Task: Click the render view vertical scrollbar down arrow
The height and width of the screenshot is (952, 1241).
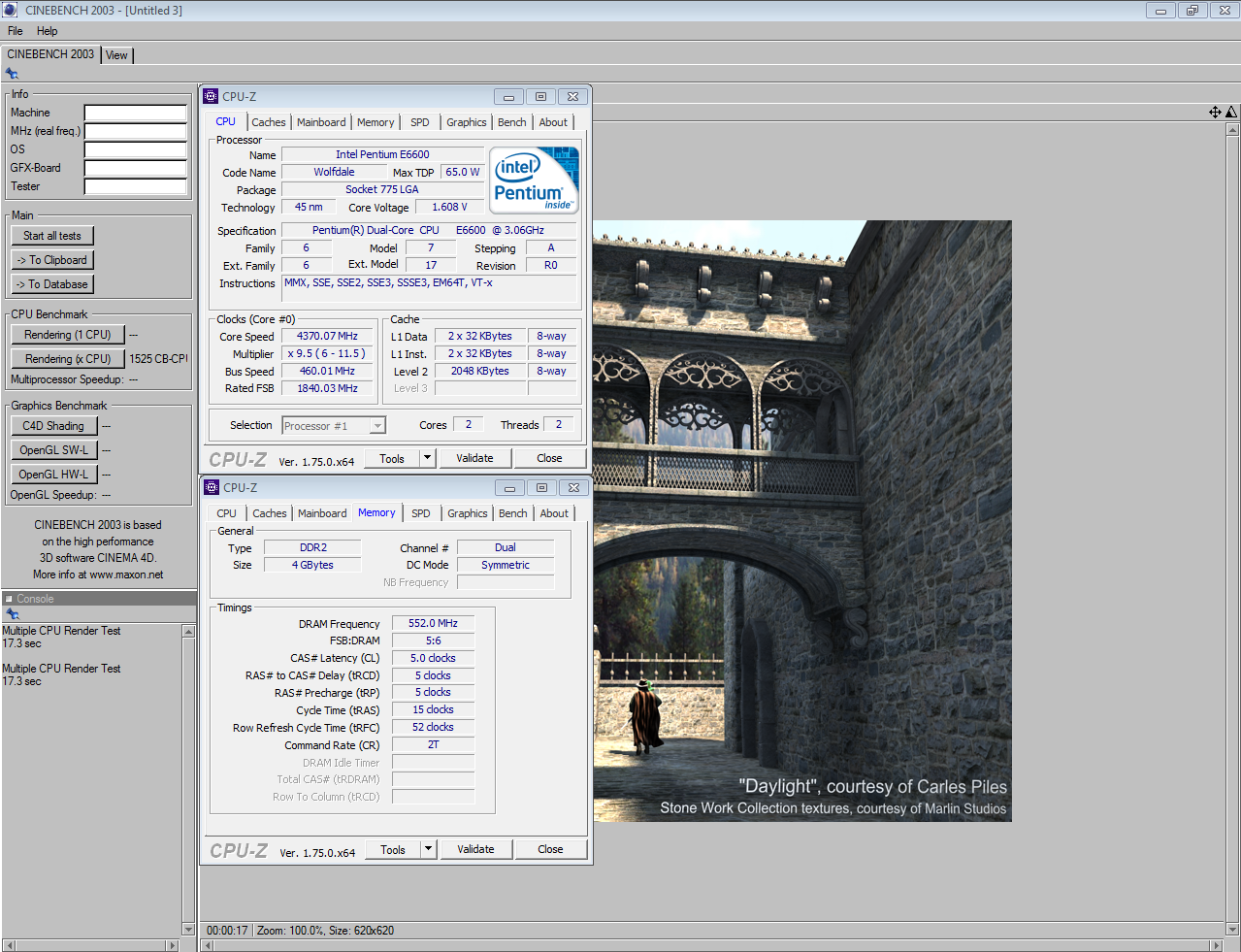Action: pos(1232,930)
